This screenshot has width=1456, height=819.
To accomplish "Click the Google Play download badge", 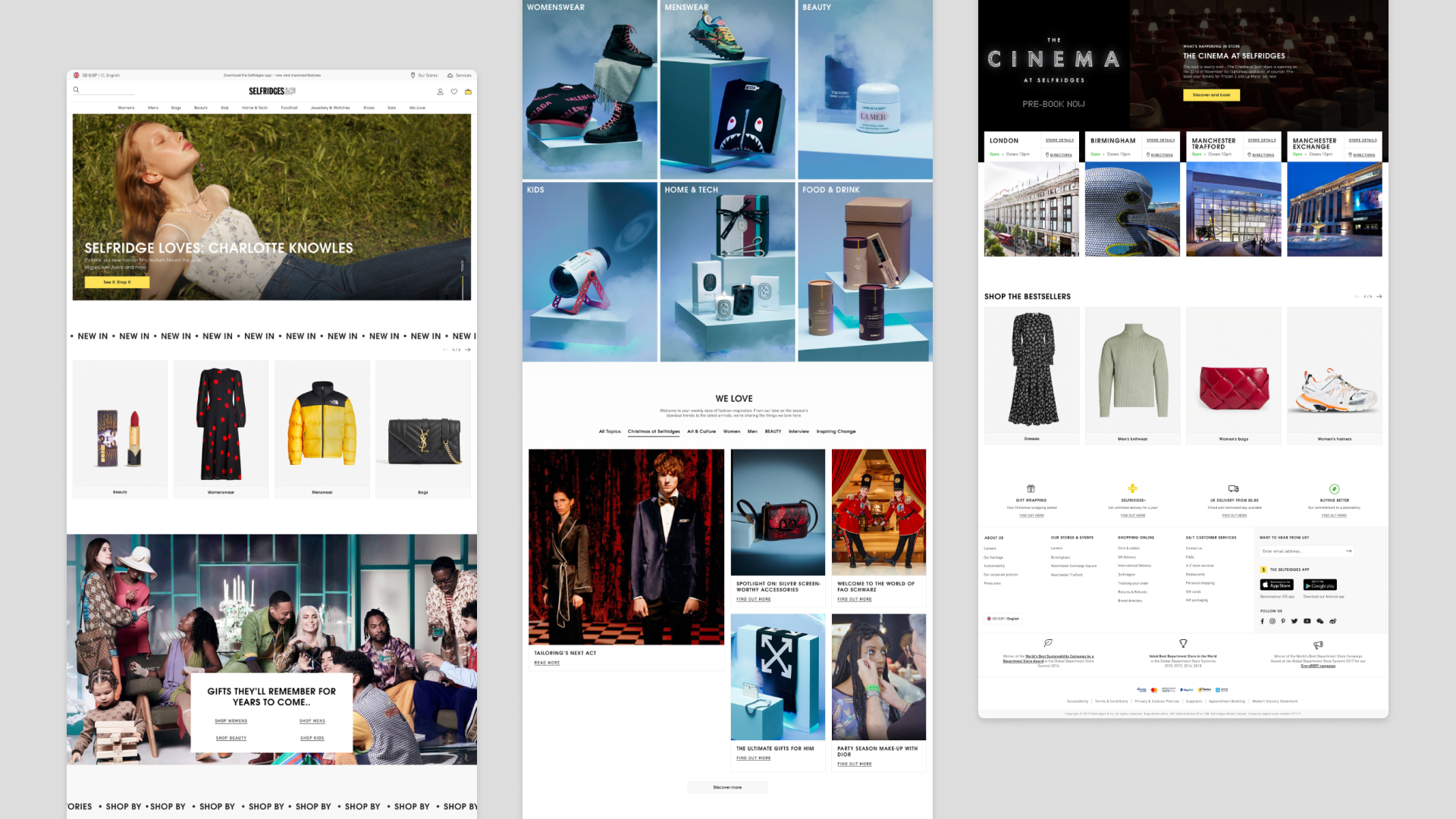I will pyautogui.click(x=1320, y=585).
